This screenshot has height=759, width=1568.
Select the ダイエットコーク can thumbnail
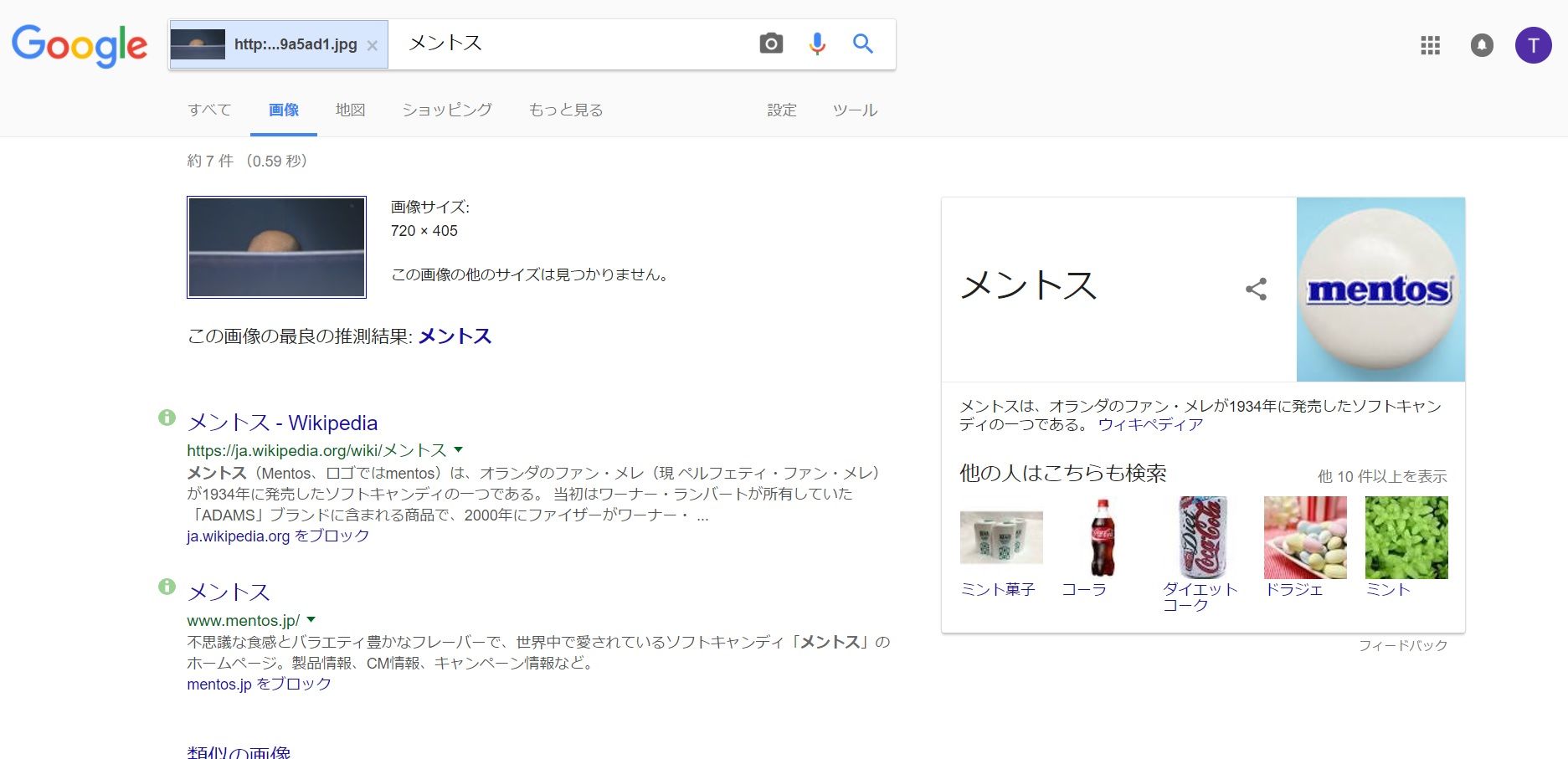[x=1203, y=537]
